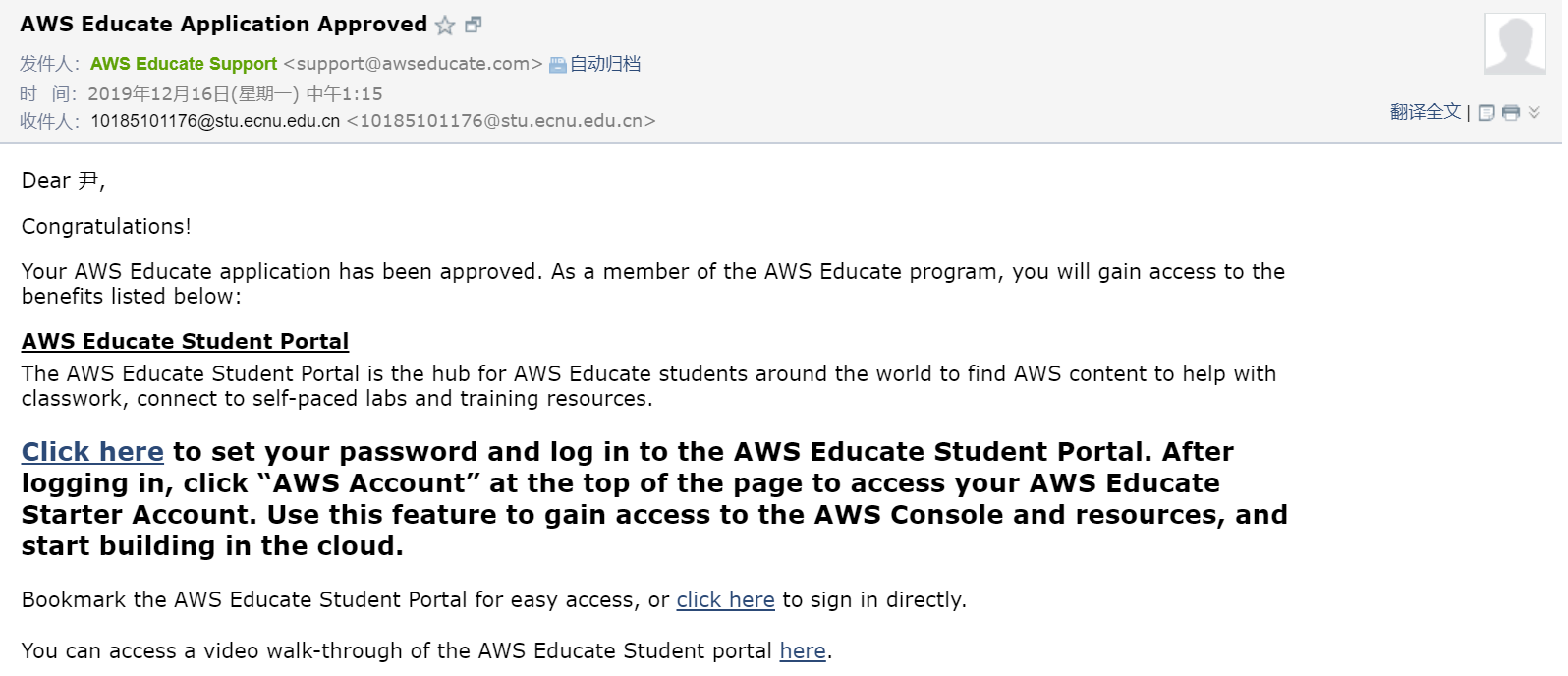
Task: Click the recipient address in angle brackets
Action: click(x=501, y=121)
